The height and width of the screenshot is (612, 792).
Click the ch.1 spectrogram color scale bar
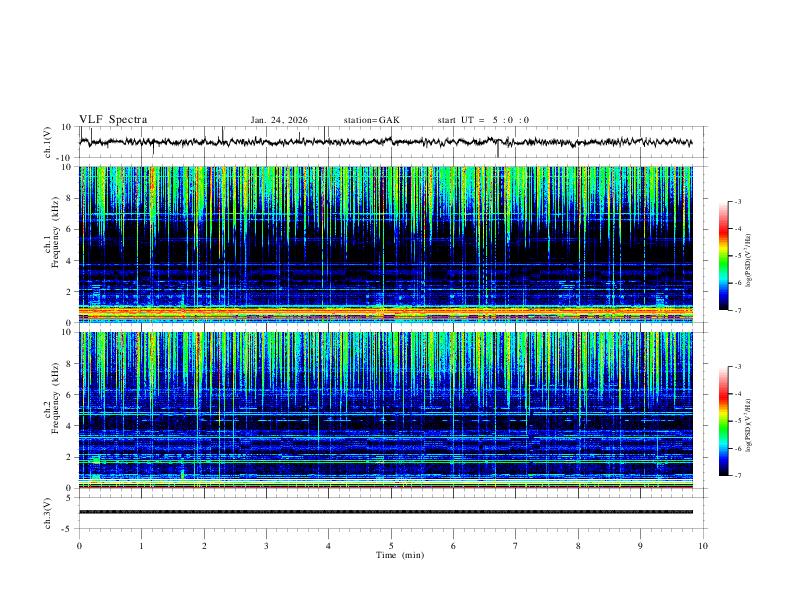723,256
